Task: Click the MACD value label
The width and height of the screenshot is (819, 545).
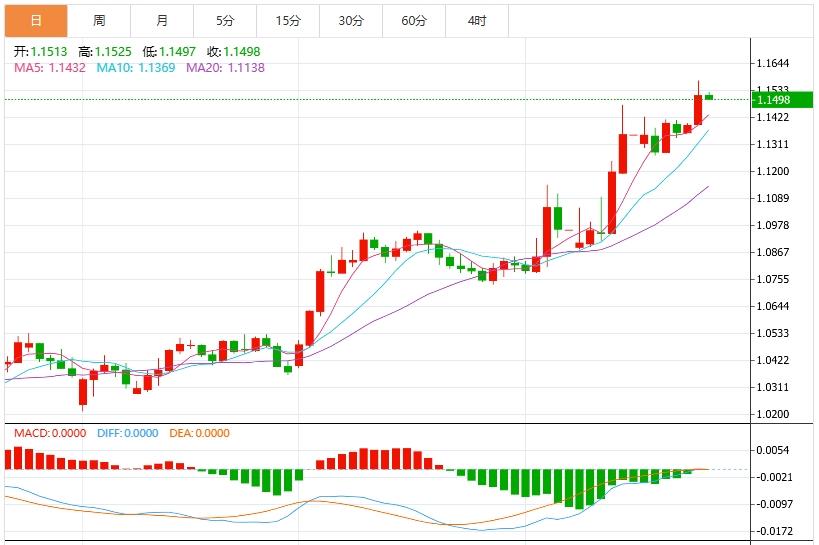Action: coord(52,433)
